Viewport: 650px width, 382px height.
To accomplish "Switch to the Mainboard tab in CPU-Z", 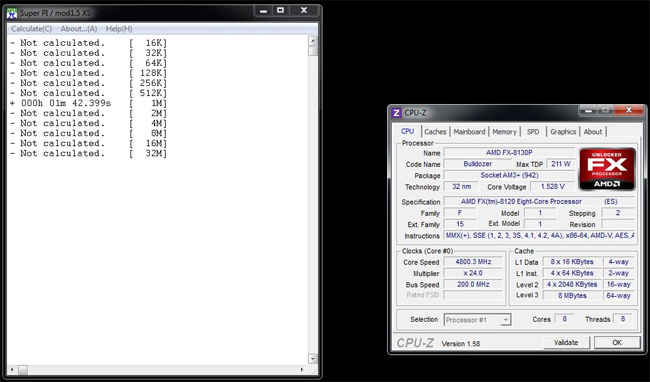I will (x=469, y=132).
